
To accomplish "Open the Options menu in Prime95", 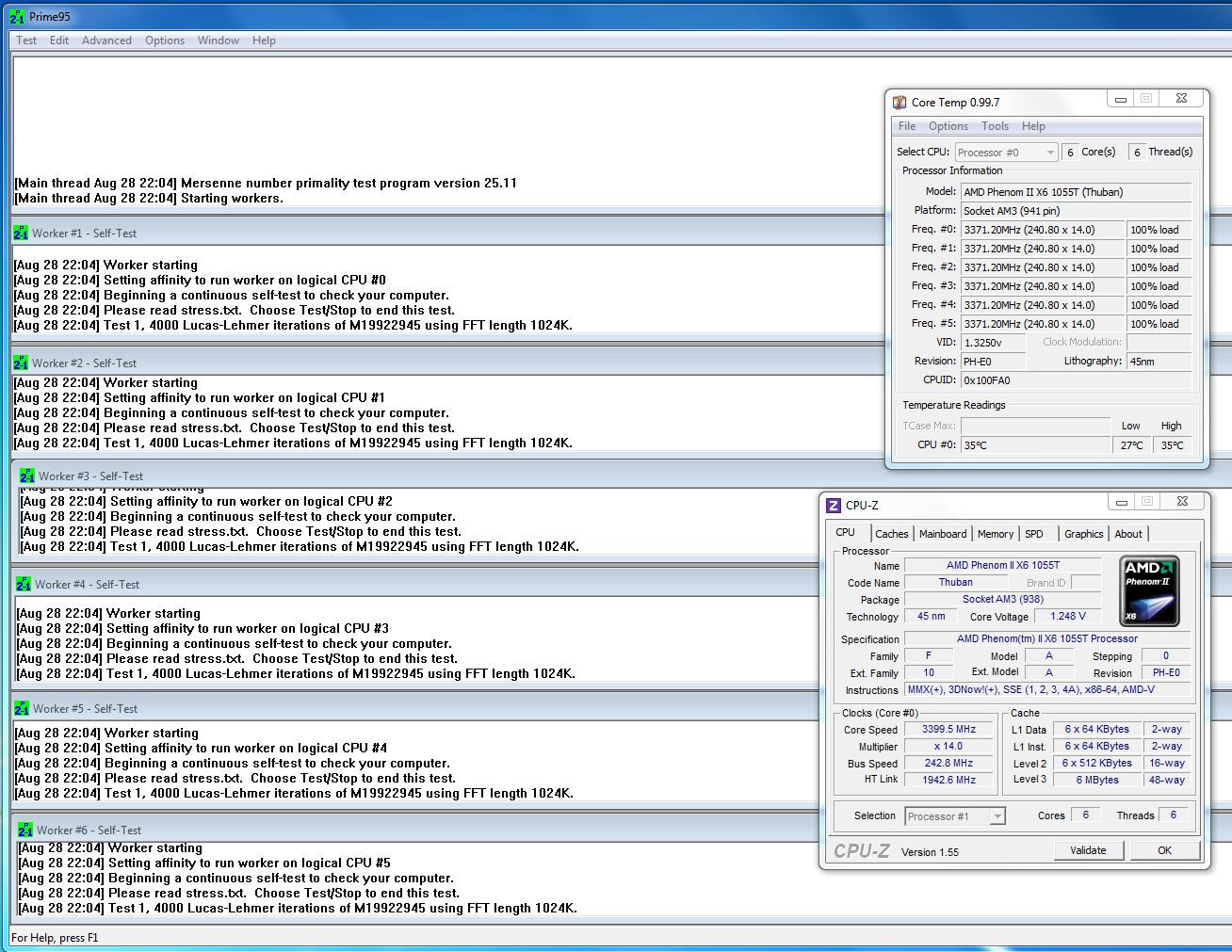I will pos(165,40).
